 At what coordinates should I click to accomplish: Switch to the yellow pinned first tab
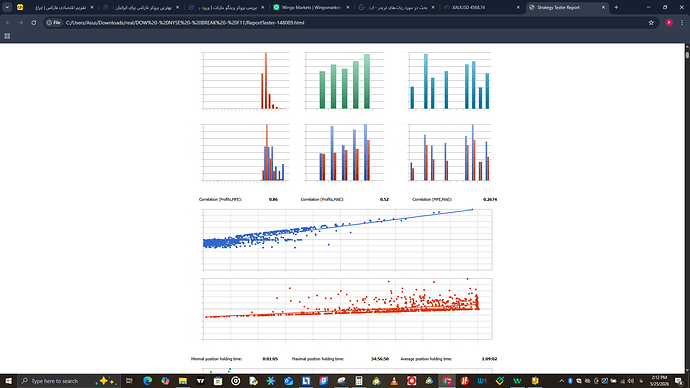pos(20,7)
